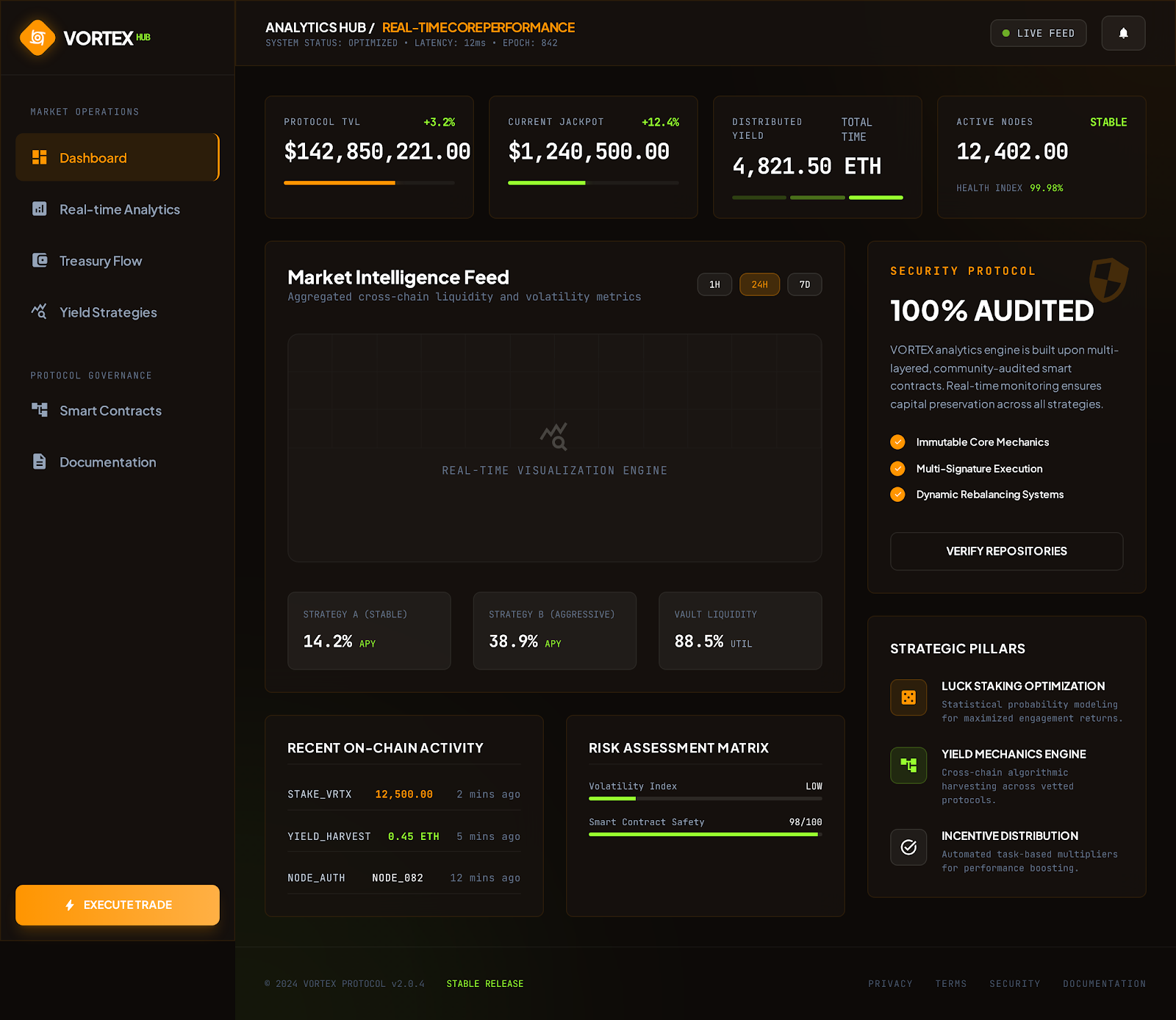Toggle the Dynamic Rebalancing Systems checkmark
The width and height of the screenshot is (1176, 1020).
[897, 494]
